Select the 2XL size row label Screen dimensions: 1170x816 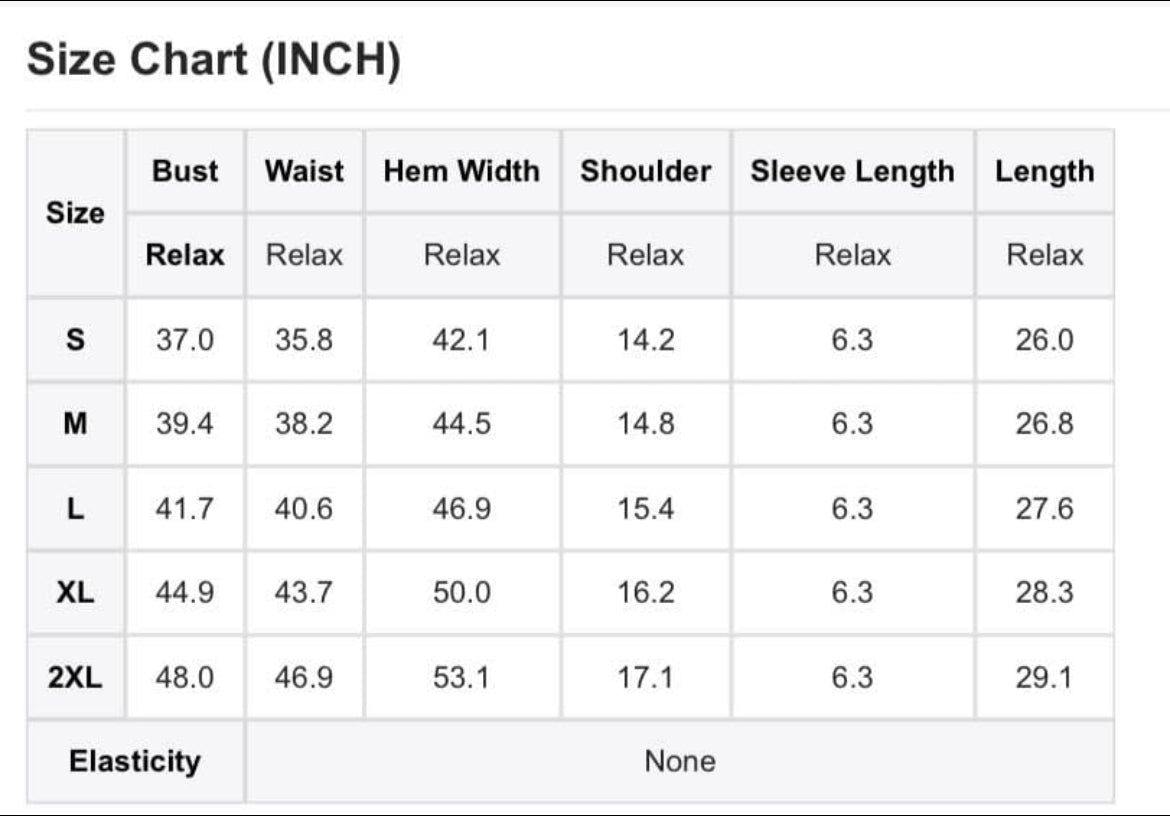point(75,677)
